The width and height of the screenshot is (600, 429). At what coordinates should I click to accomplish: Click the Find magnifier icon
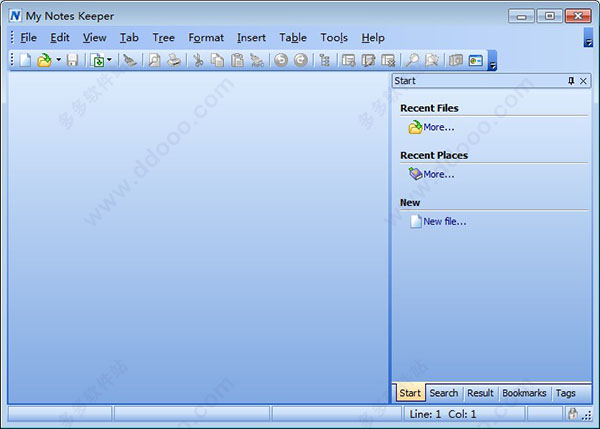[412, 60]
